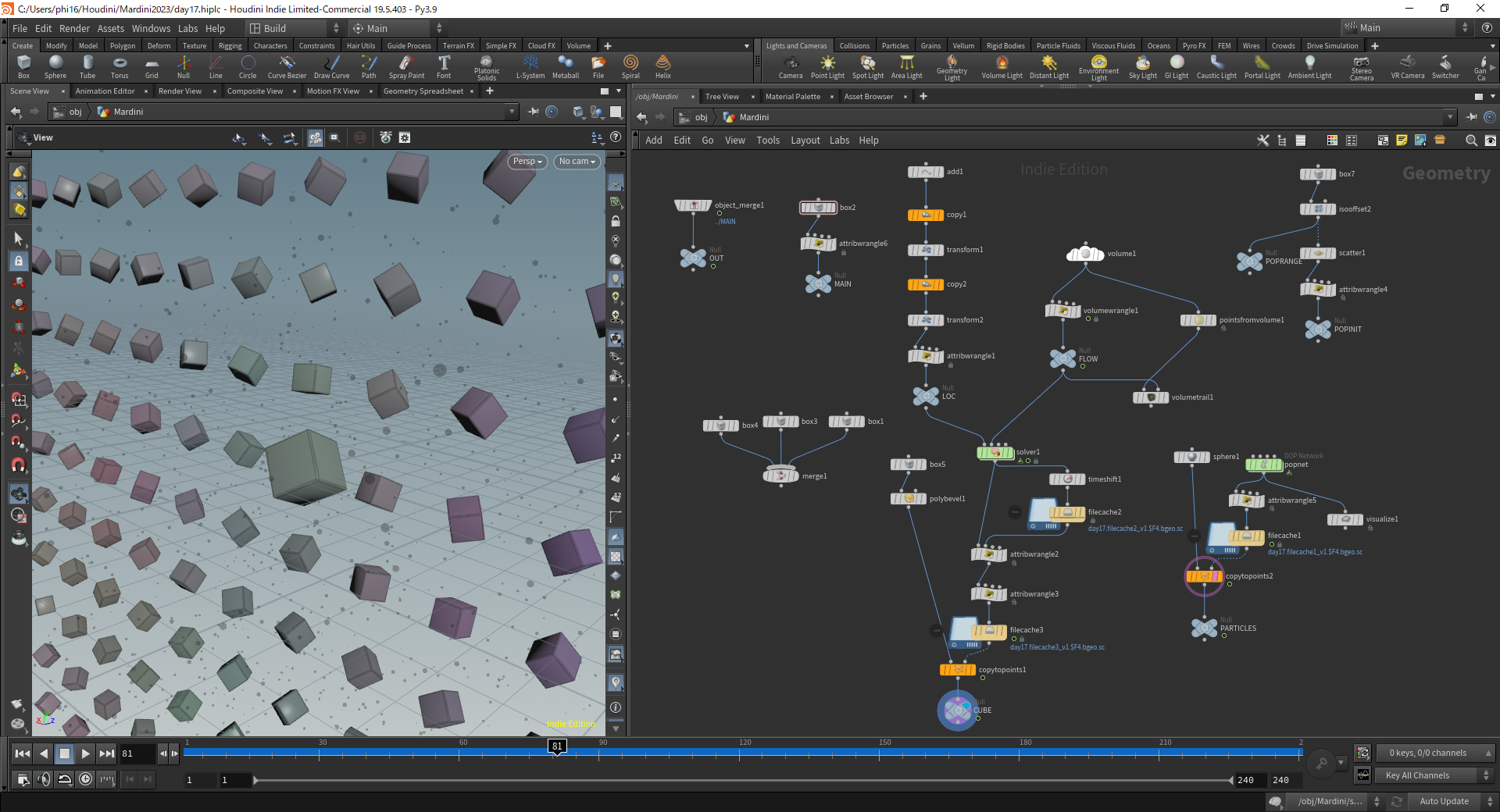Play the timeline forward
This screenshot has height=812, width=1500.
[86, 753]
